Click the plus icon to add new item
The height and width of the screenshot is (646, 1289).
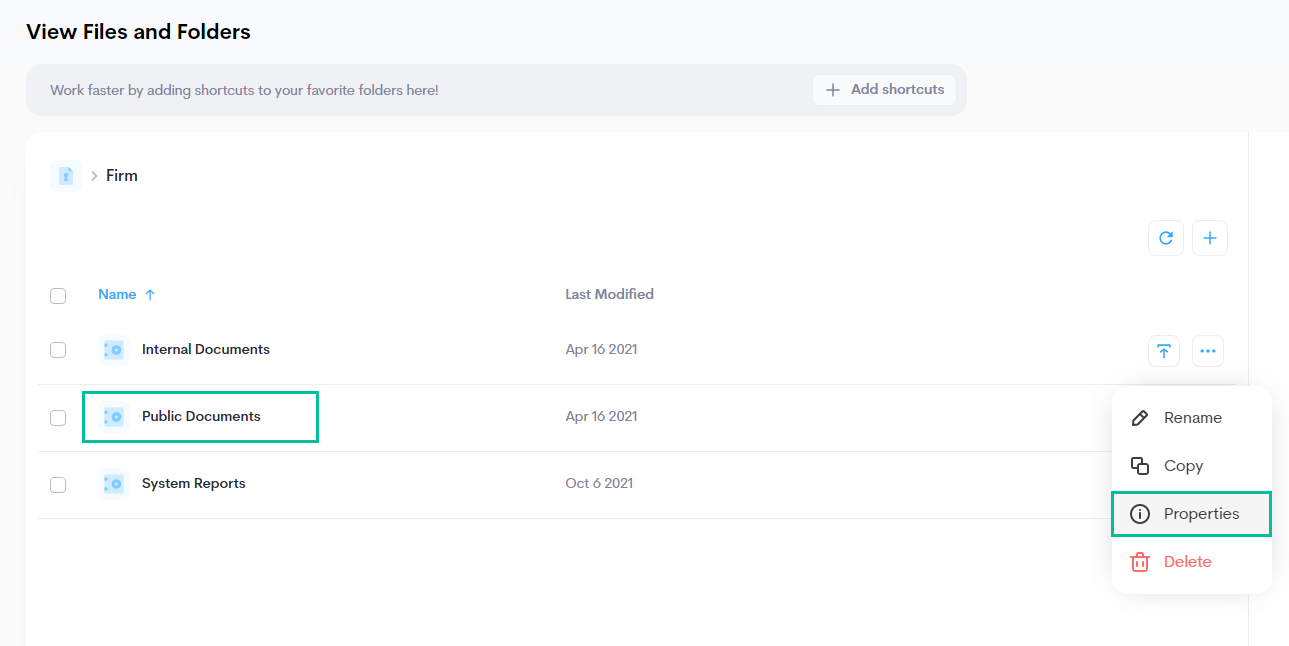[1209, 238]
